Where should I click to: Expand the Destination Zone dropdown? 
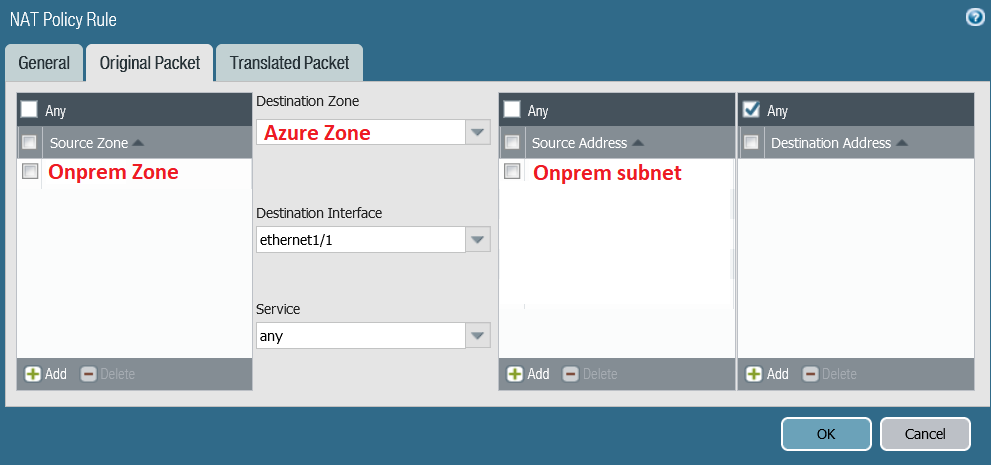tap(478, 132)
